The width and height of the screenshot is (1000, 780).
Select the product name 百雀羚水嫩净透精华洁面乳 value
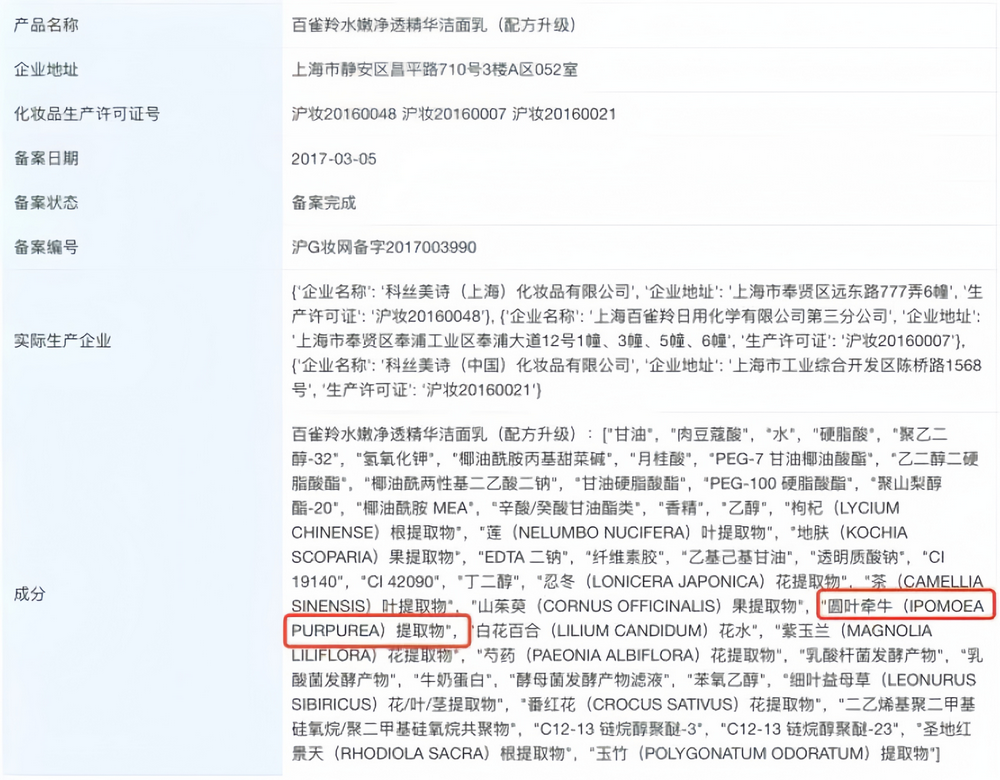pos(389,25)
